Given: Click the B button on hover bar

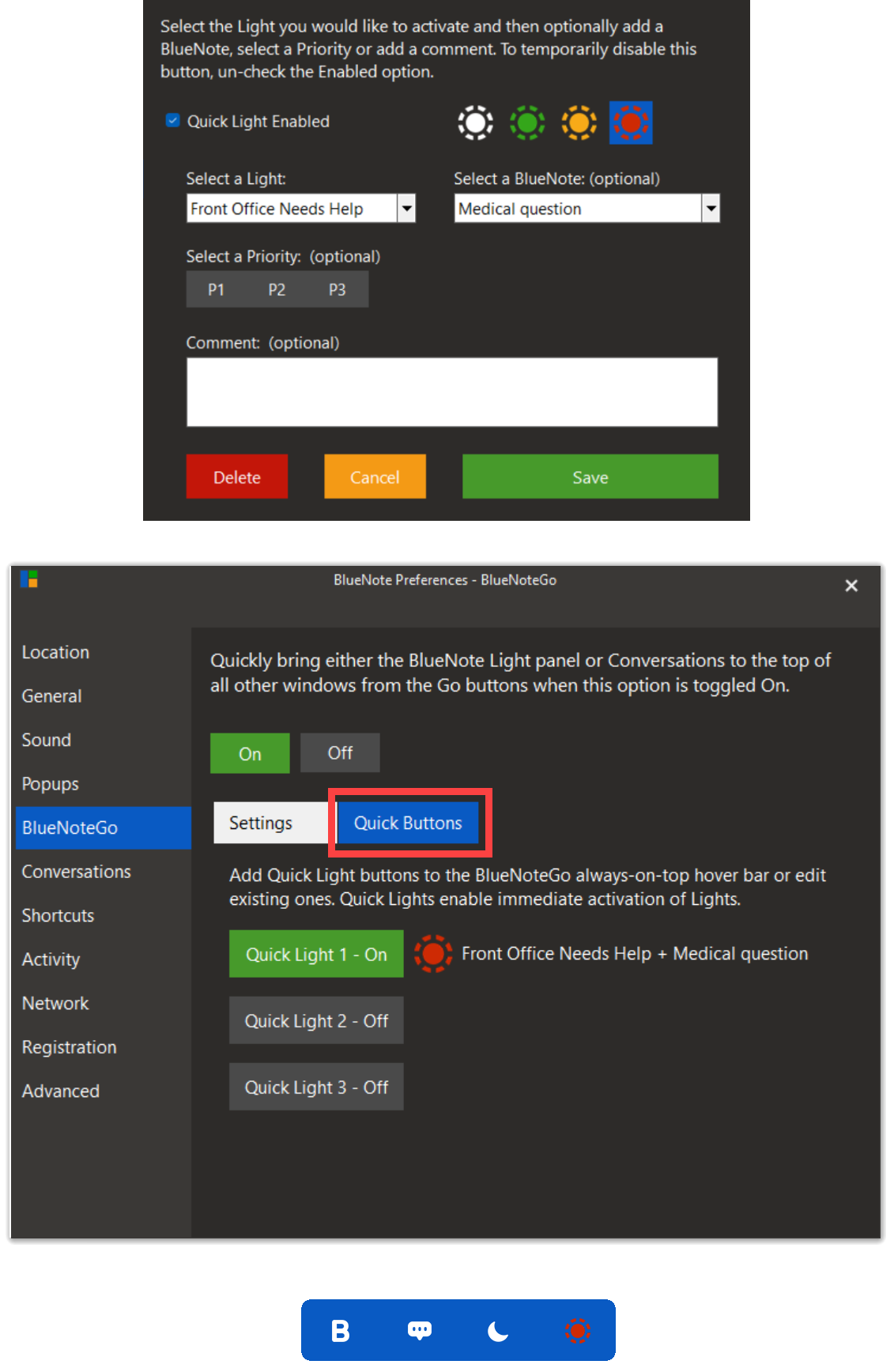Looking at the screenshot, I should (x=340, y=1331).
